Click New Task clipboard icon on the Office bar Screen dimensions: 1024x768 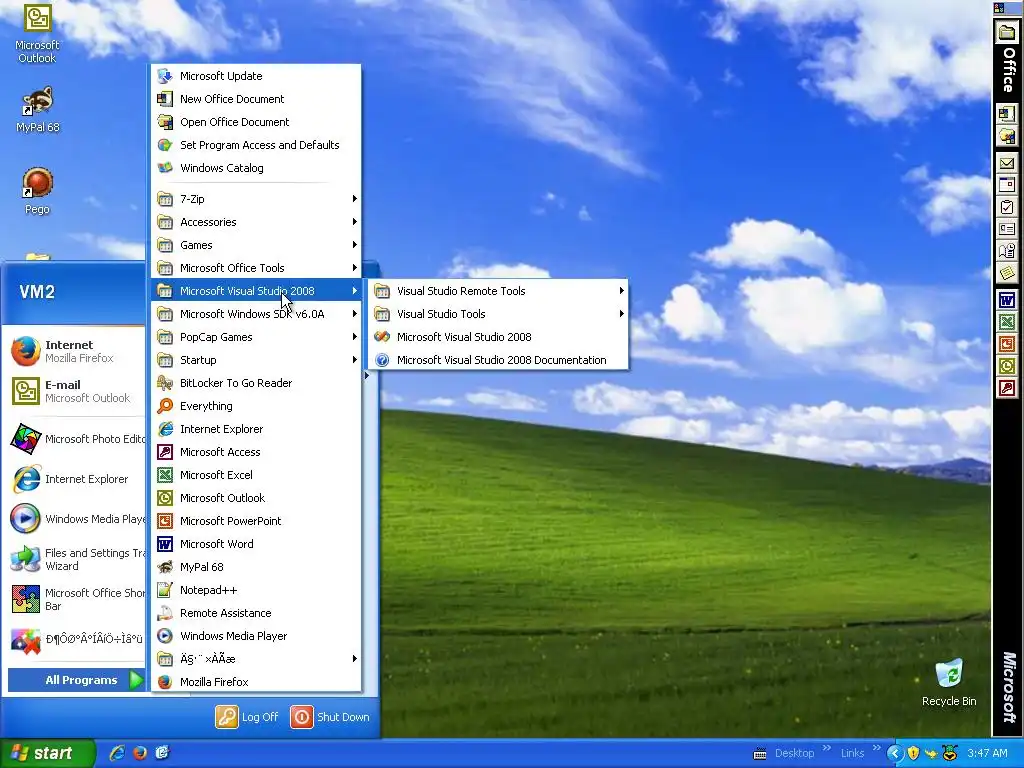coord(1006,208)
